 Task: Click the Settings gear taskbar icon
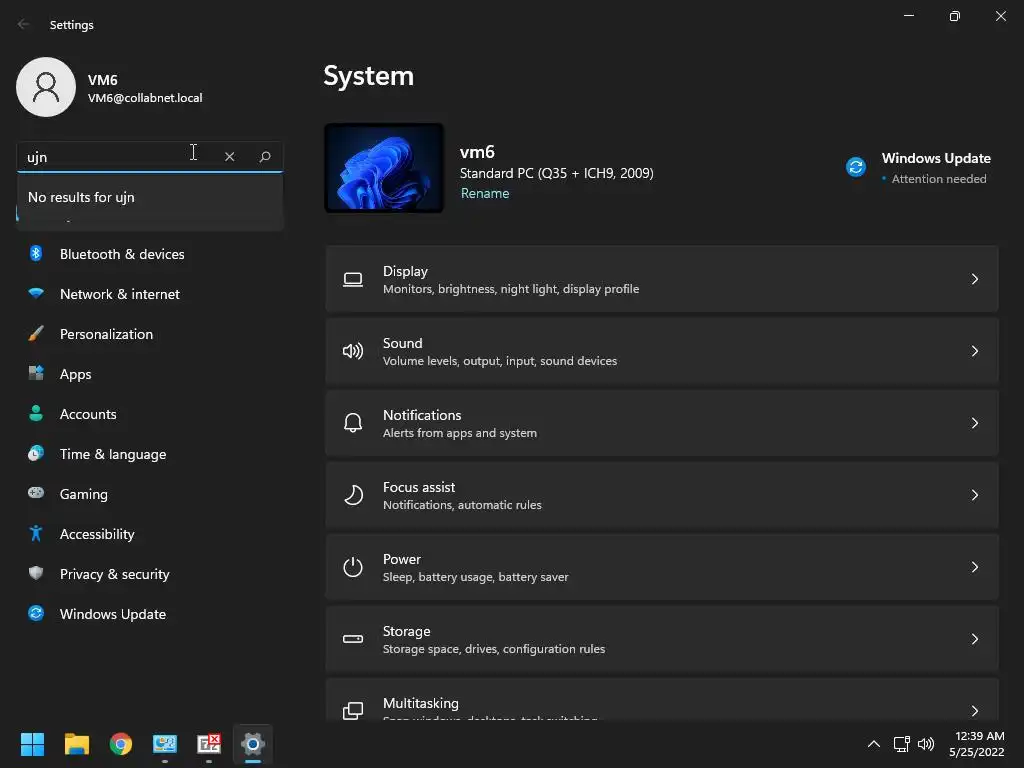coord(253,744)
